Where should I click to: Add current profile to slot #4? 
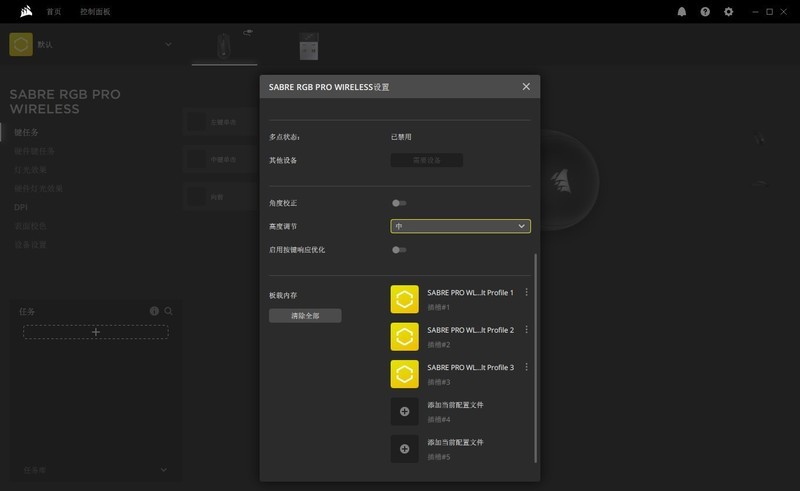[405, 411]
